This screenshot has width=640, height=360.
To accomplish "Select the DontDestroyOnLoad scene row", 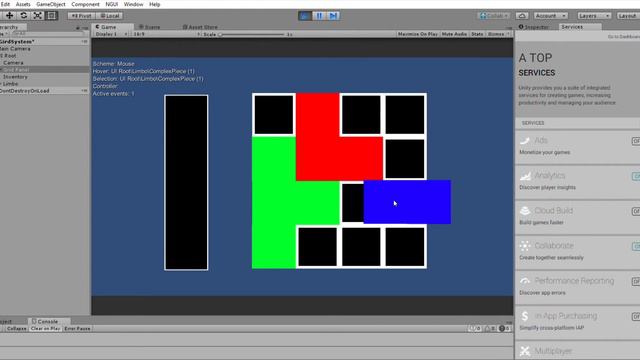I will tap(45, 91).
